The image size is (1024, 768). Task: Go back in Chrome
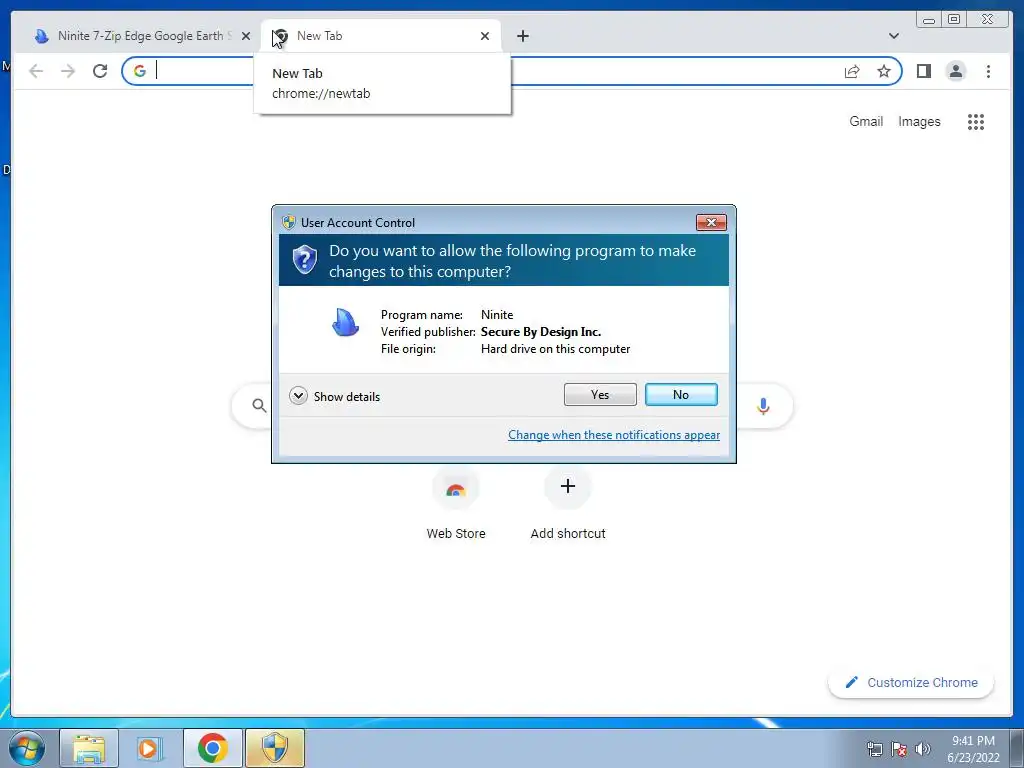pyautogui.click(x=37, y=71)
